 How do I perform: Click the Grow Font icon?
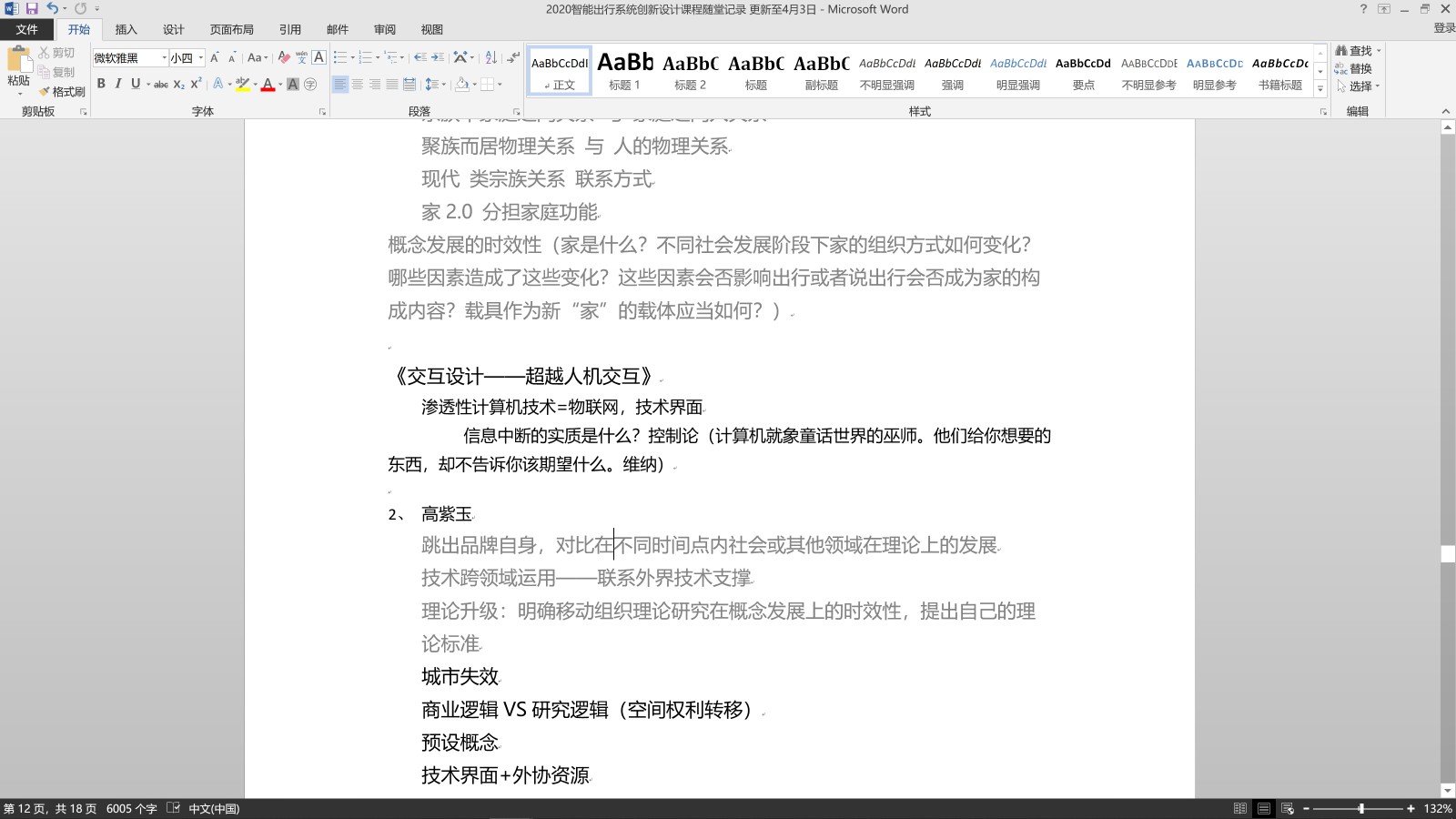[x=215, y=57]
